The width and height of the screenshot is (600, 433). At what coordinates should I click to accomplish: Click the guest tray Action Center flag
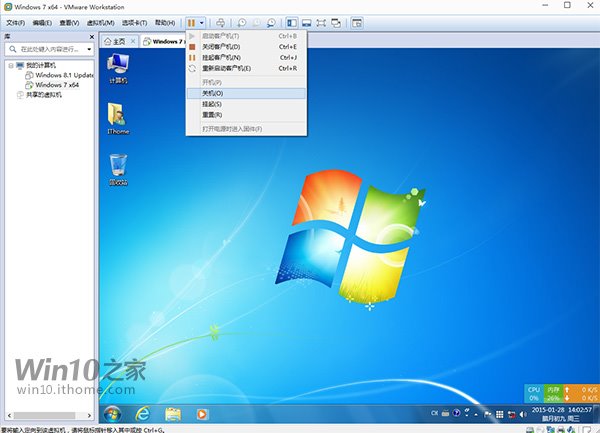click(x=488, y=414)
